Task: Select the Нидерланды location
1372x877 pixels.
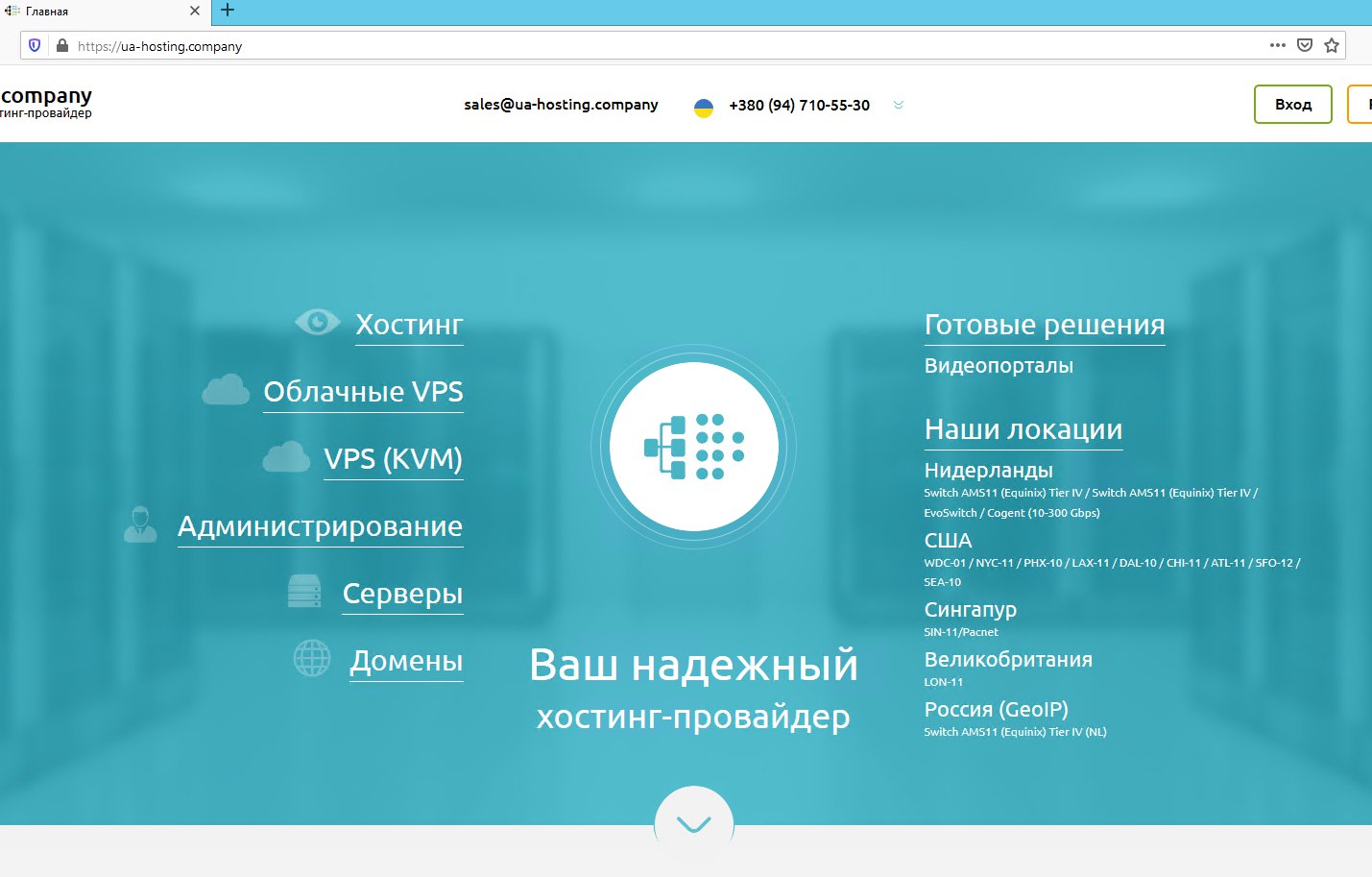Action: tap(989, 471)
